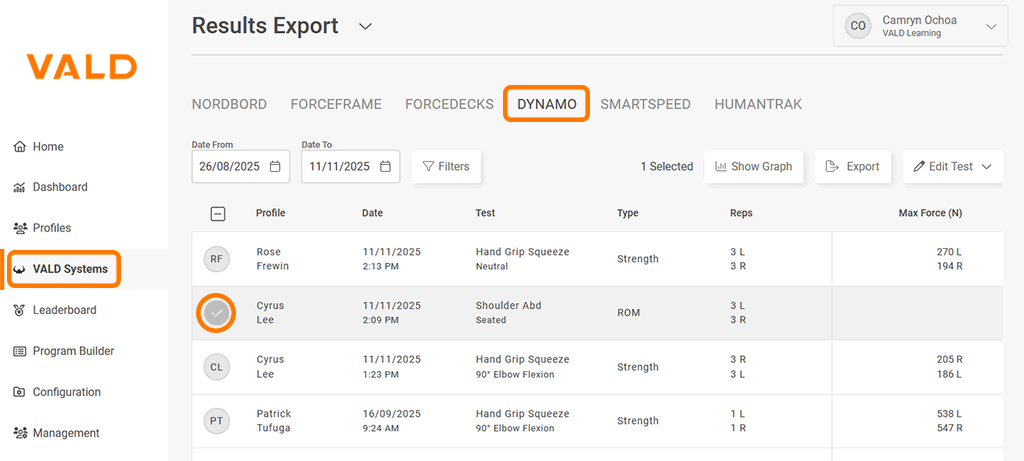Open Dashboard from the sidebar
This screenshot has width=1024, height=461.
[50, 187]
